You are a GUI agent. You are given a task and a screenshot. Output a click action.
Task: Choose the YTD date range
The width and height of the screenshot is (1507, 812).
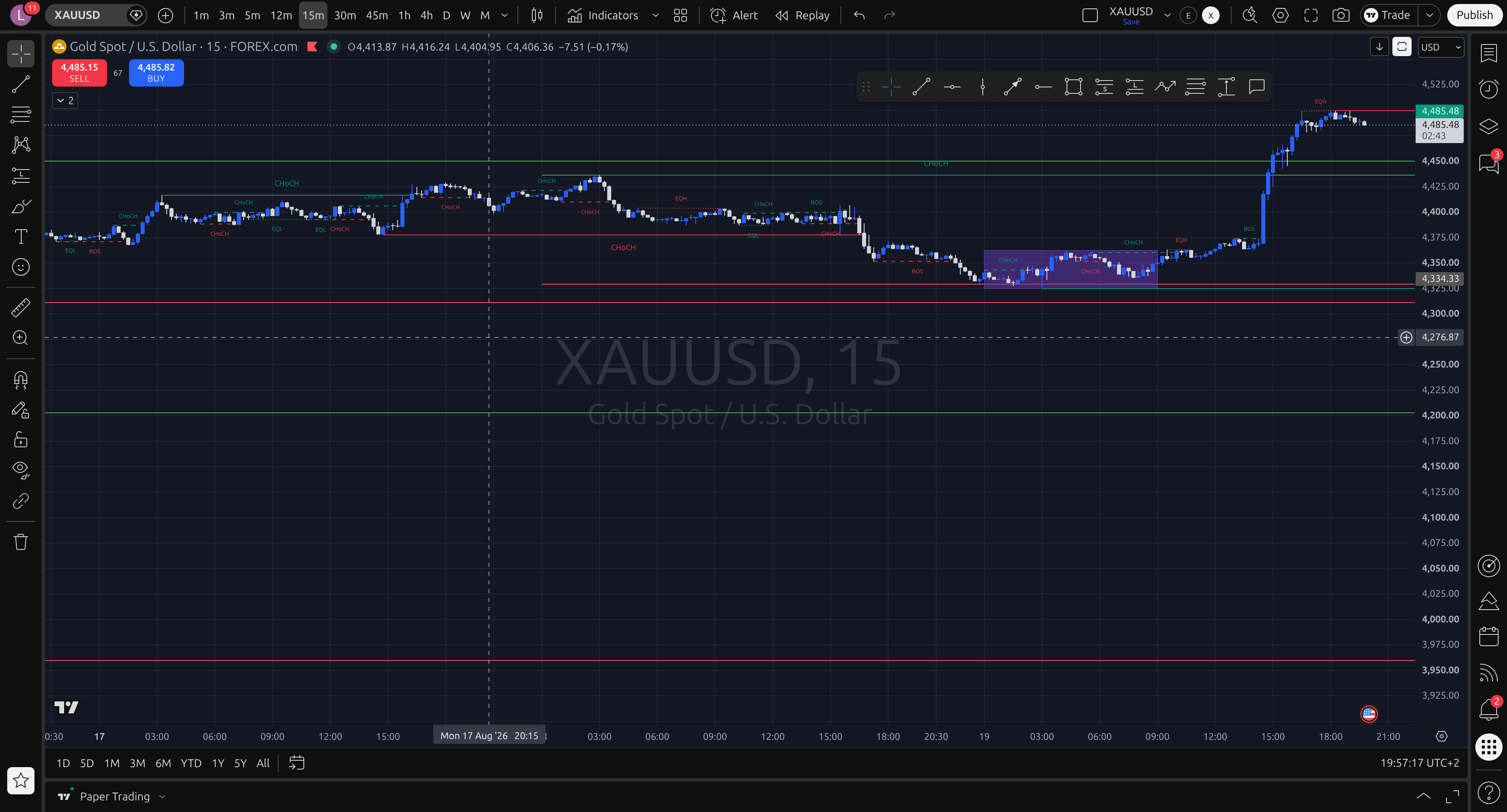click(191, 763)
